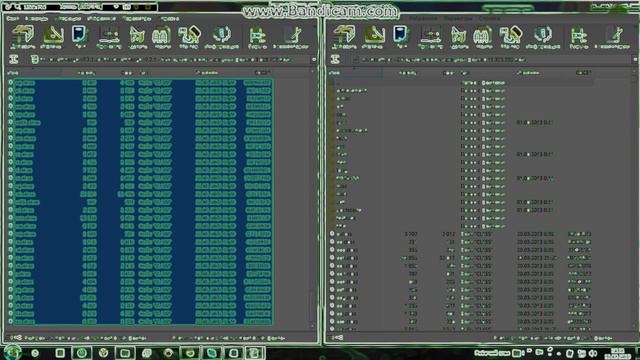Image resolution: width=640 pixels, height=360 pixels.
Task: Click the status bar drive icon in left window
Action: 16,338
